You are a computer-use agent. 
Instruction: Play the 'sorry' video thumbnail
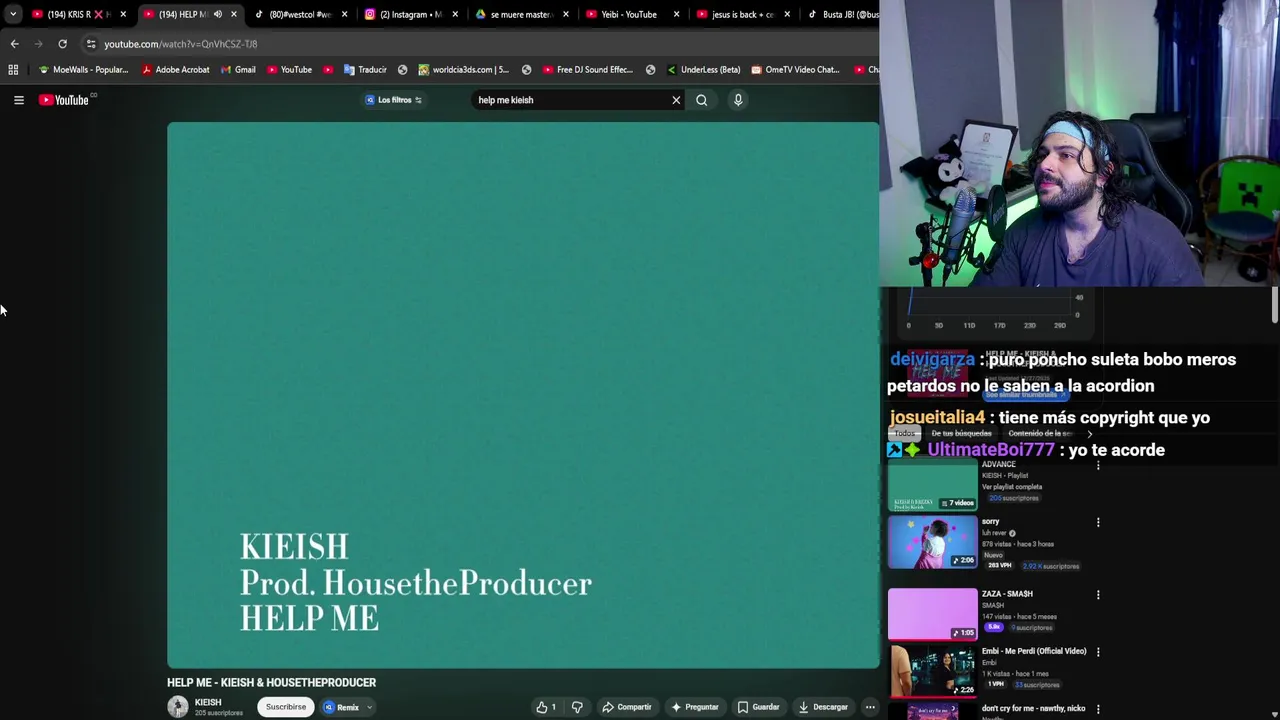click(x=932, y=543)
